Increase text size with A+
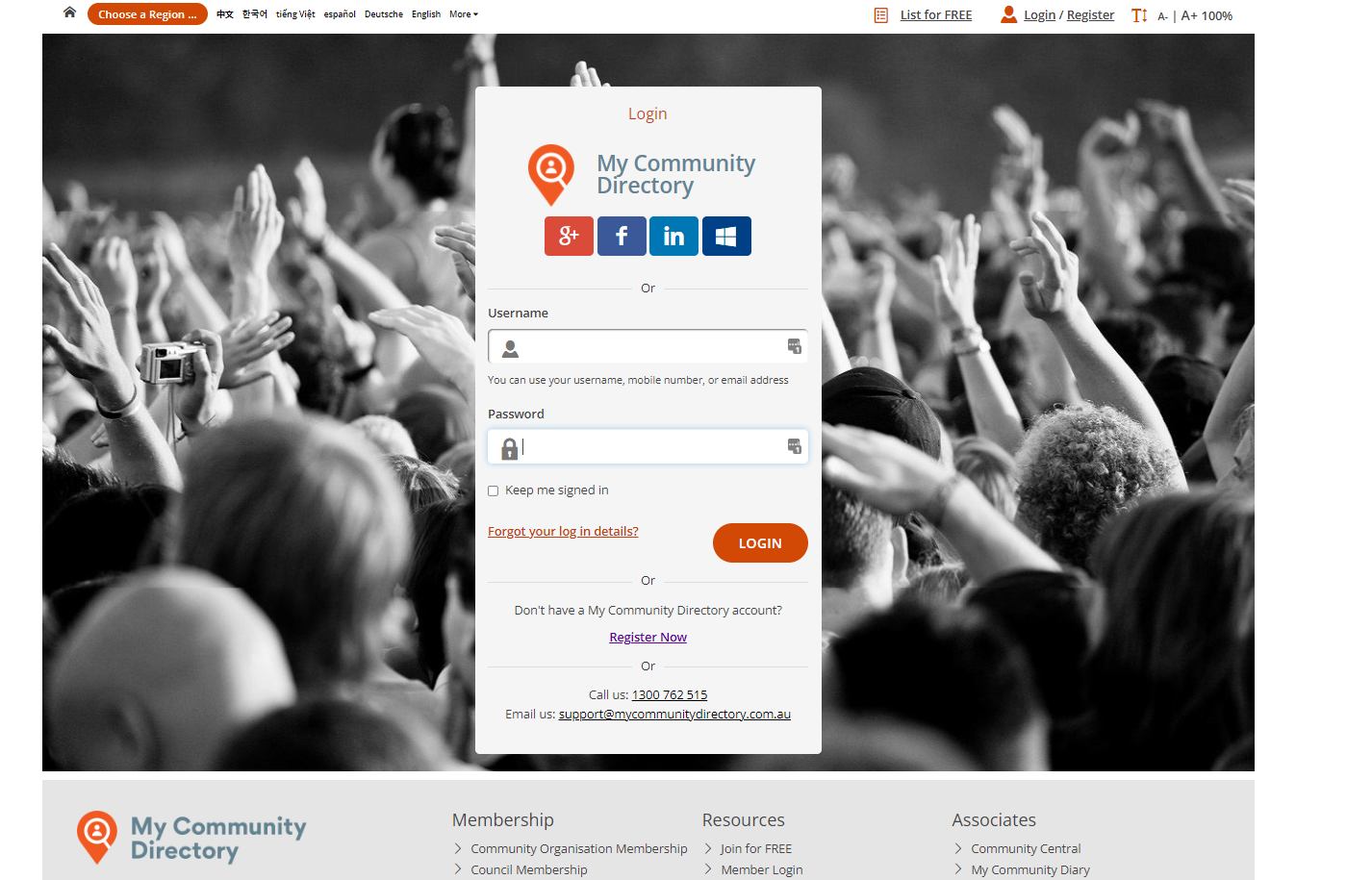Image resolution: width=1372 pixels, height=880 pixels. pyautogui.click(x=1189, y=15)
